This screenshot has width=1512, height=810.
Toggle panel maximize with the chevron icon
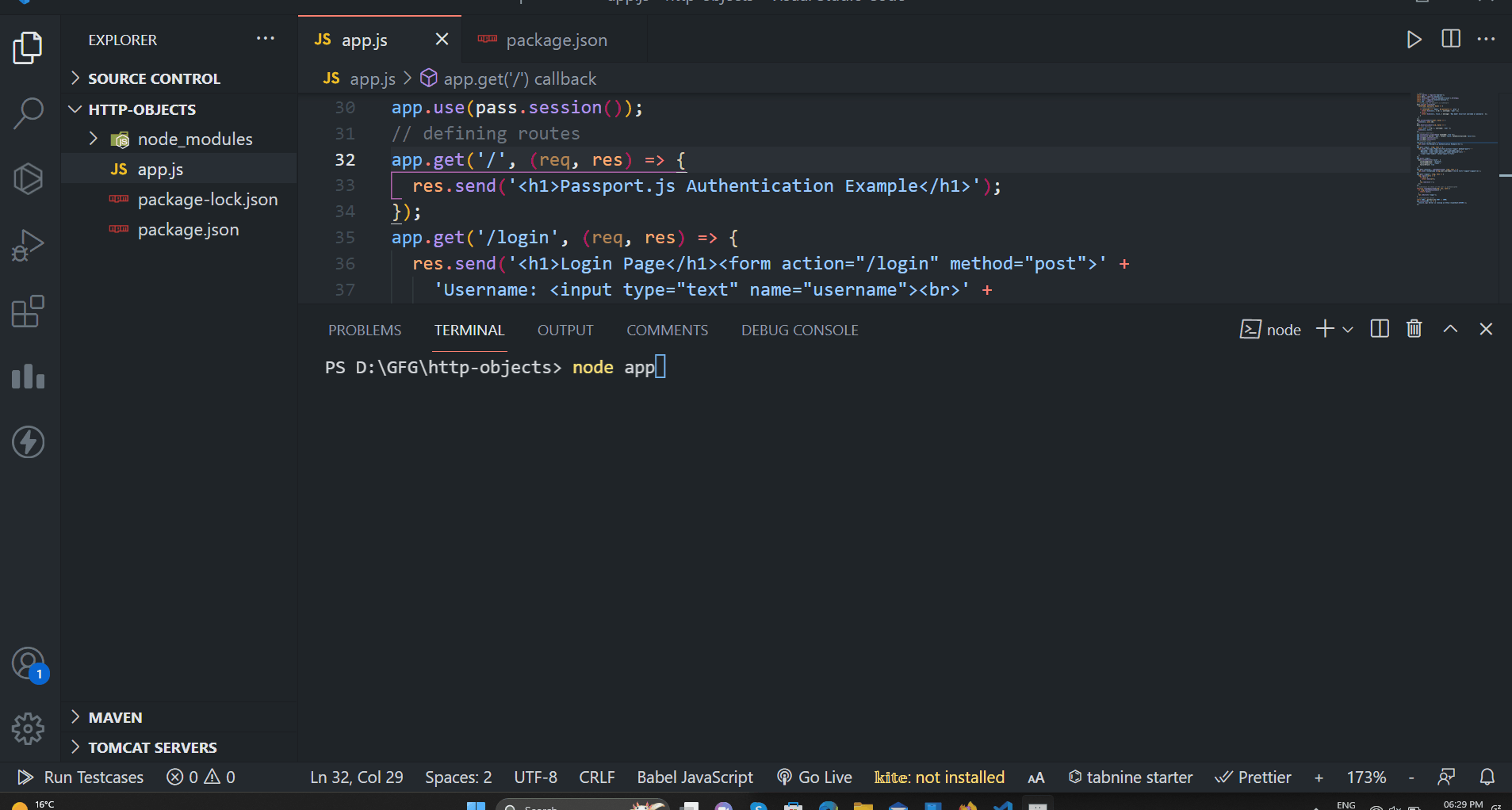tap(1450, 328)
